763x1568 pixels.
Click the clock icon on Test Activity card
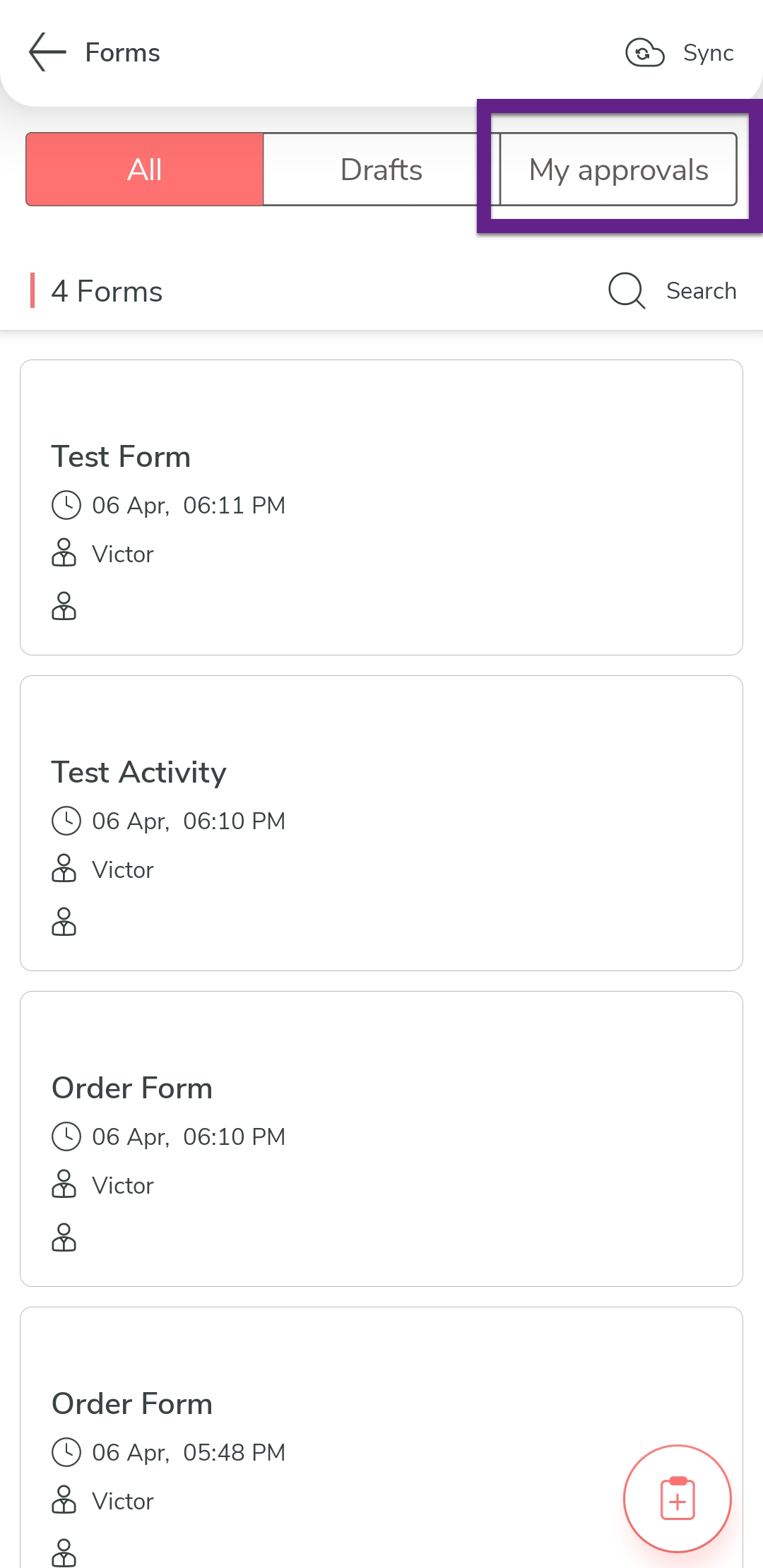(66, 821)
